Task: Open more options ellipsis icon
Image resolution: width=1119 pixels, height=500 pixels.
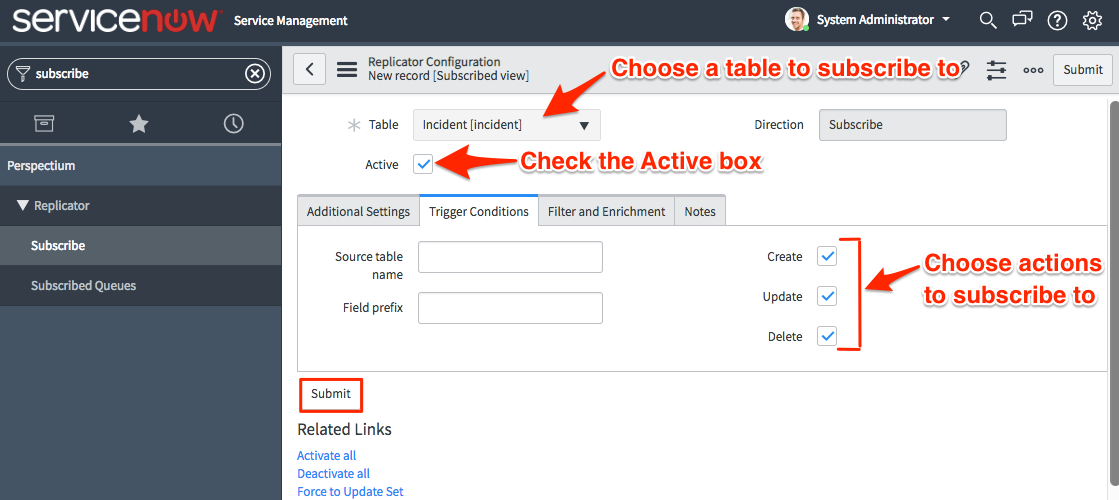Action: coord(1033,70)
